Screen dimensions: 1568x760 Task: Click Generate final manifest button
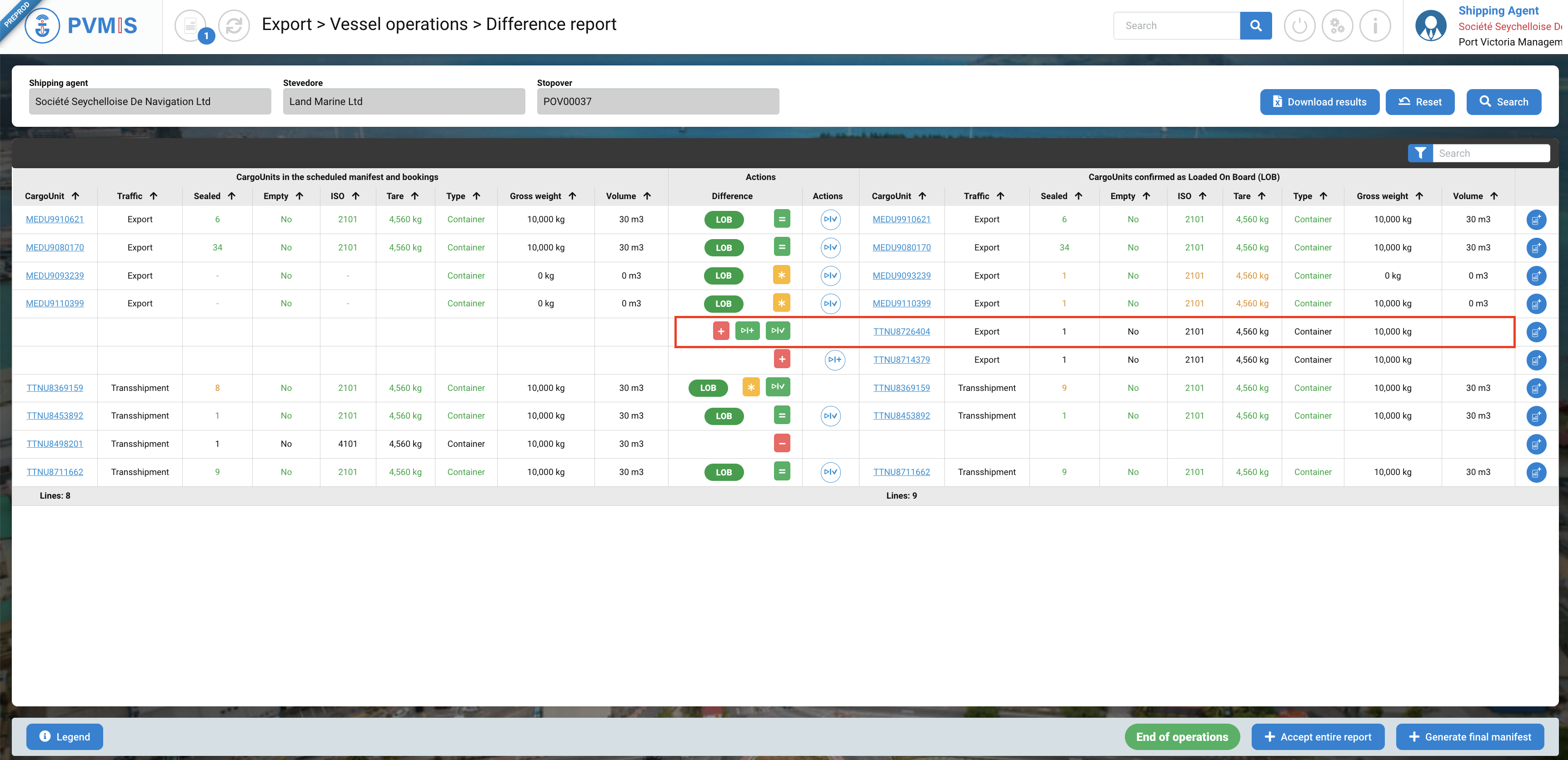[1469, 737]
